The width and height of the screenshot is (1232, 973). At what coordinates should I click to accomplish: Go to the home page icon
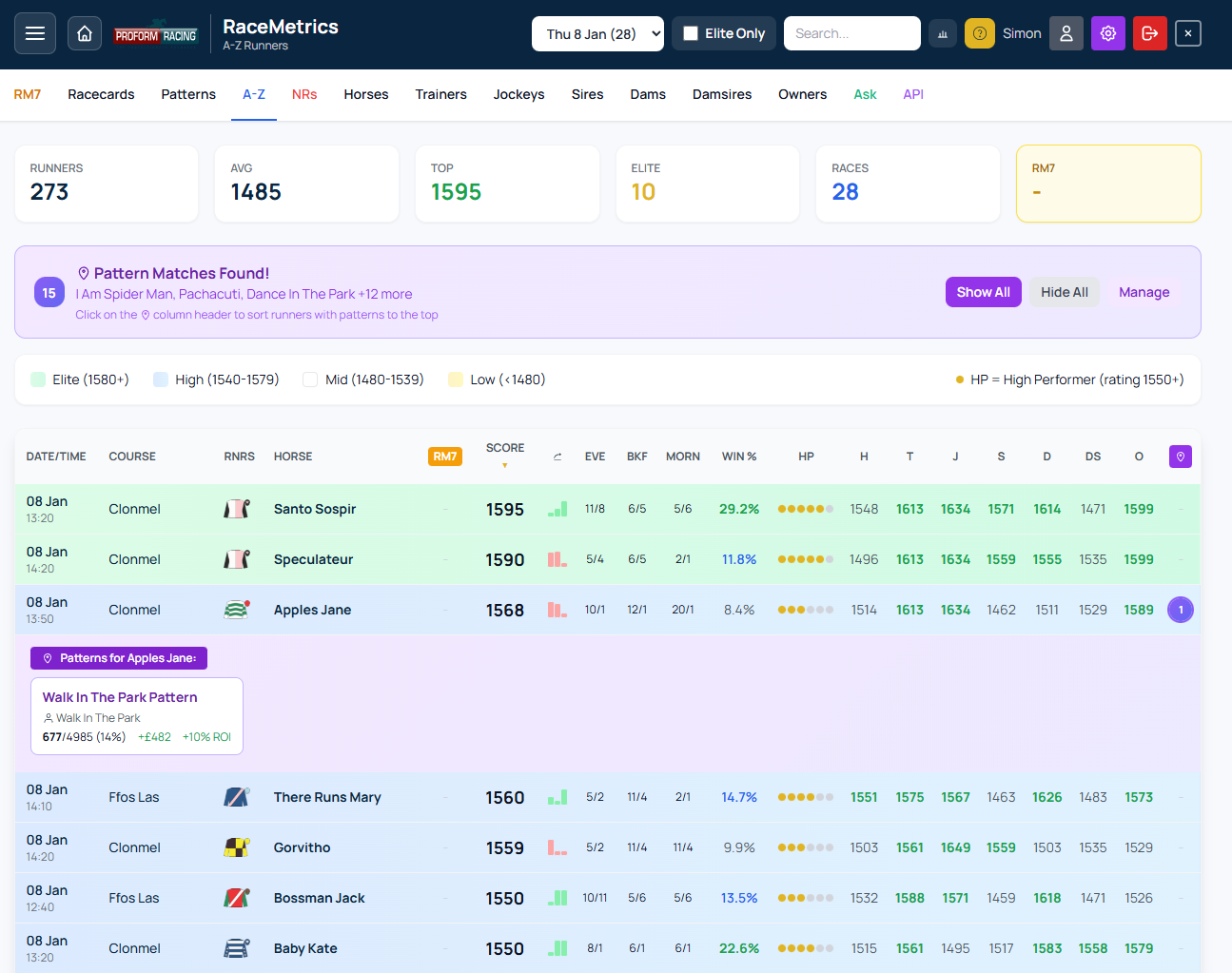pos(85,33)
